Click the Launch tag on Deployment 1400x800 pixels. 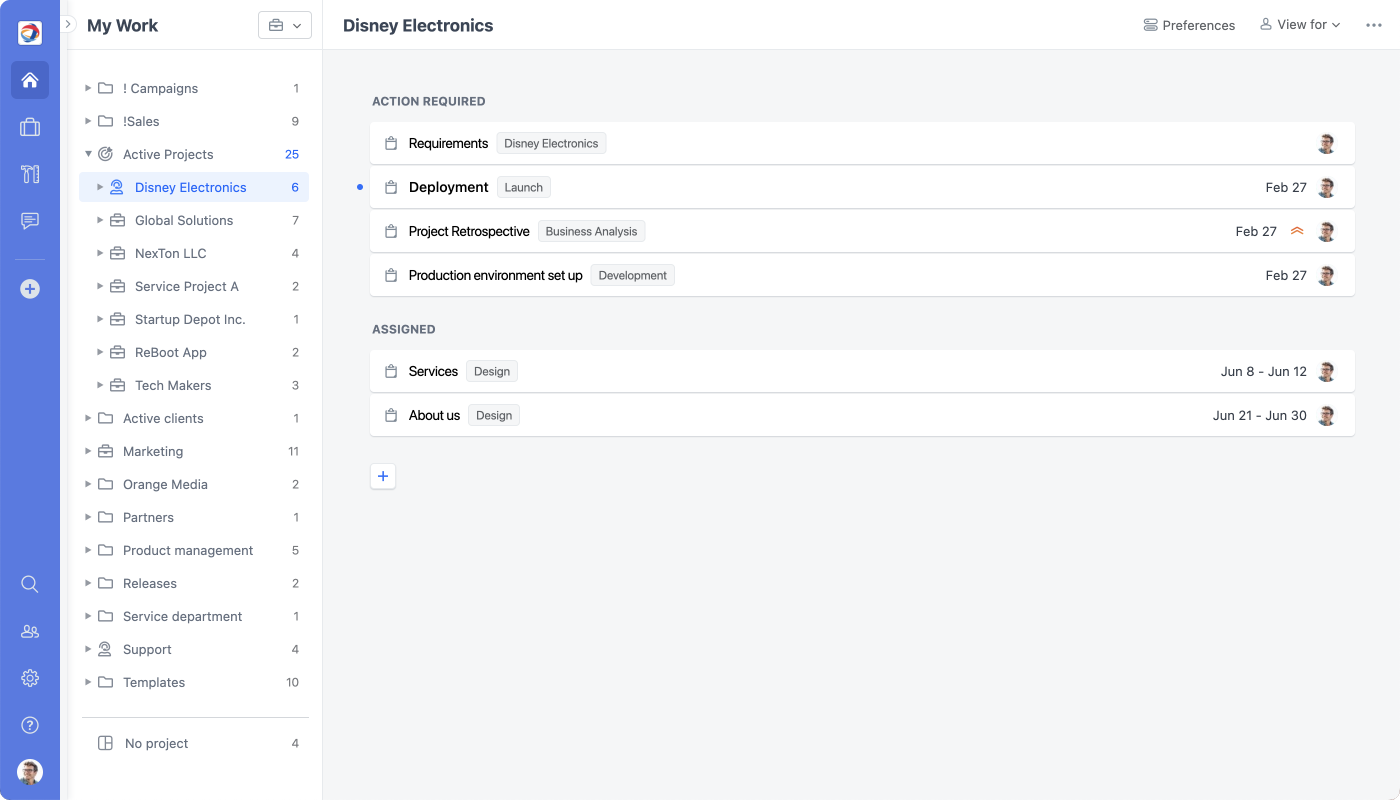(x=524, y=187)
